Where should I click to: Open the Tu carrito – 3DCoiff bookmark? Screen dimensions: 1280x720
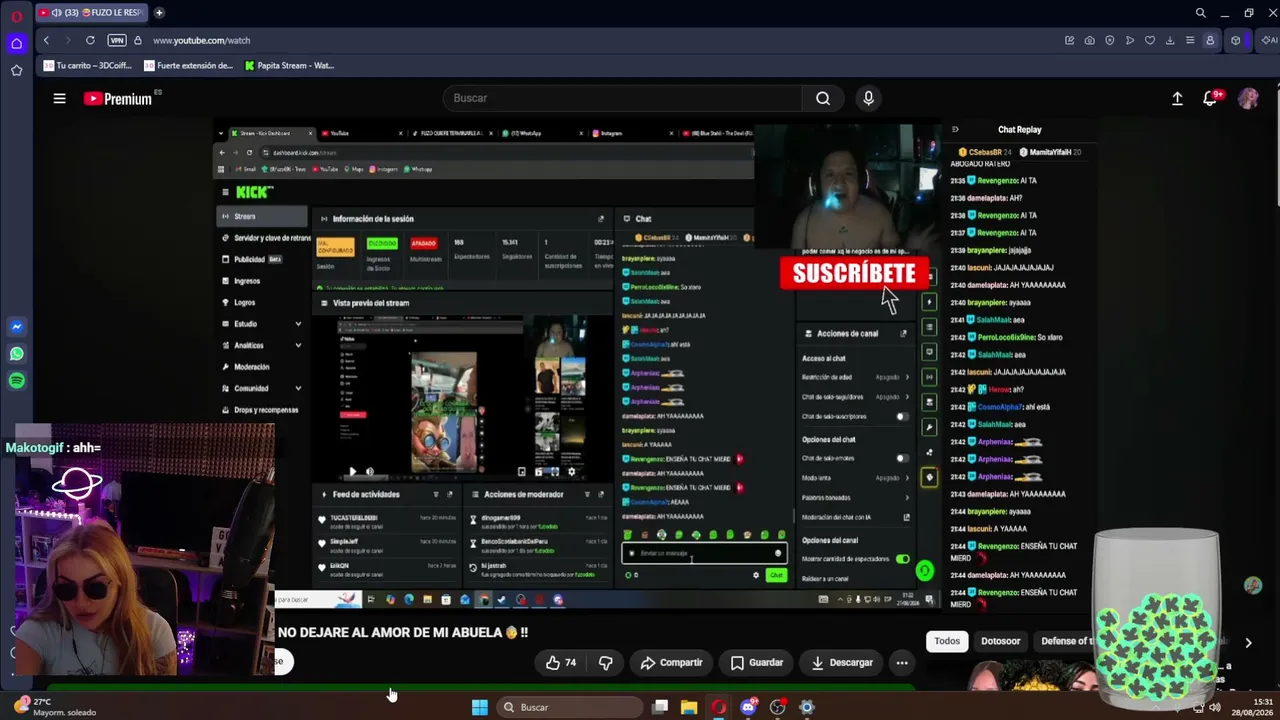(x=88, y=66)
